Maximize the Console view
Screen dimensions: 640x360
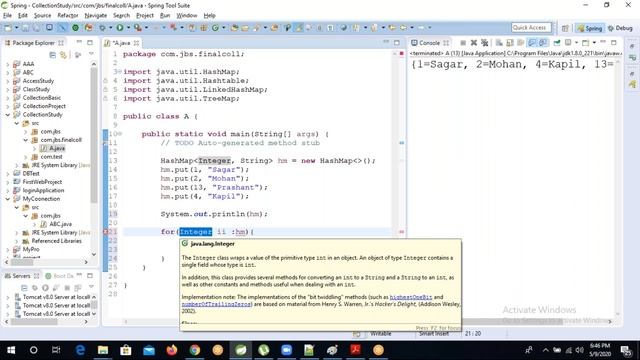coord(613,42)
